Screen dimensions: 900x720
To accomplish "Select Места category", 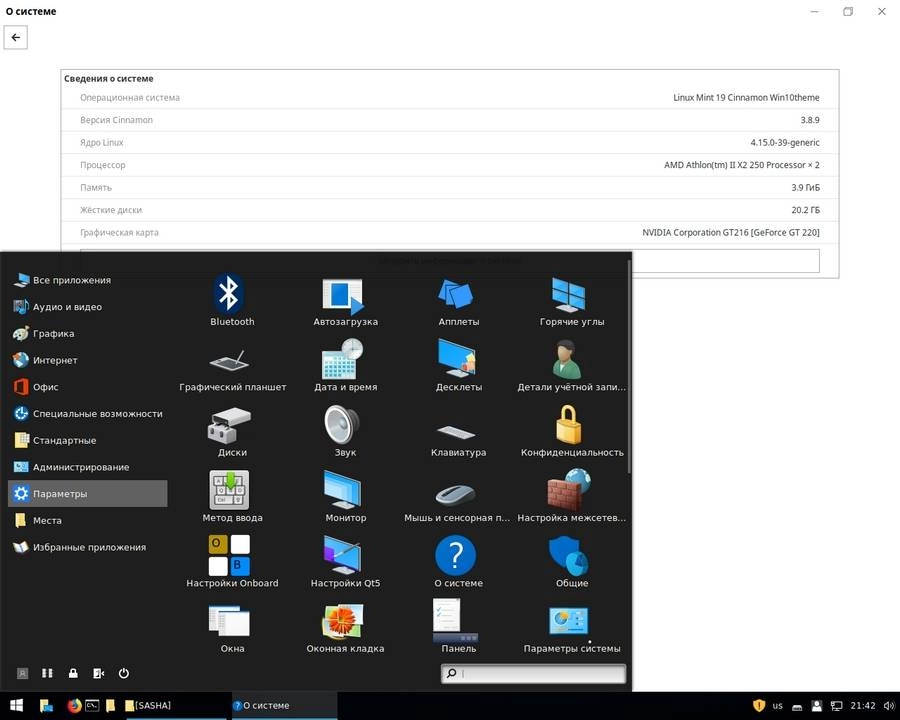I will click(88, 520).
